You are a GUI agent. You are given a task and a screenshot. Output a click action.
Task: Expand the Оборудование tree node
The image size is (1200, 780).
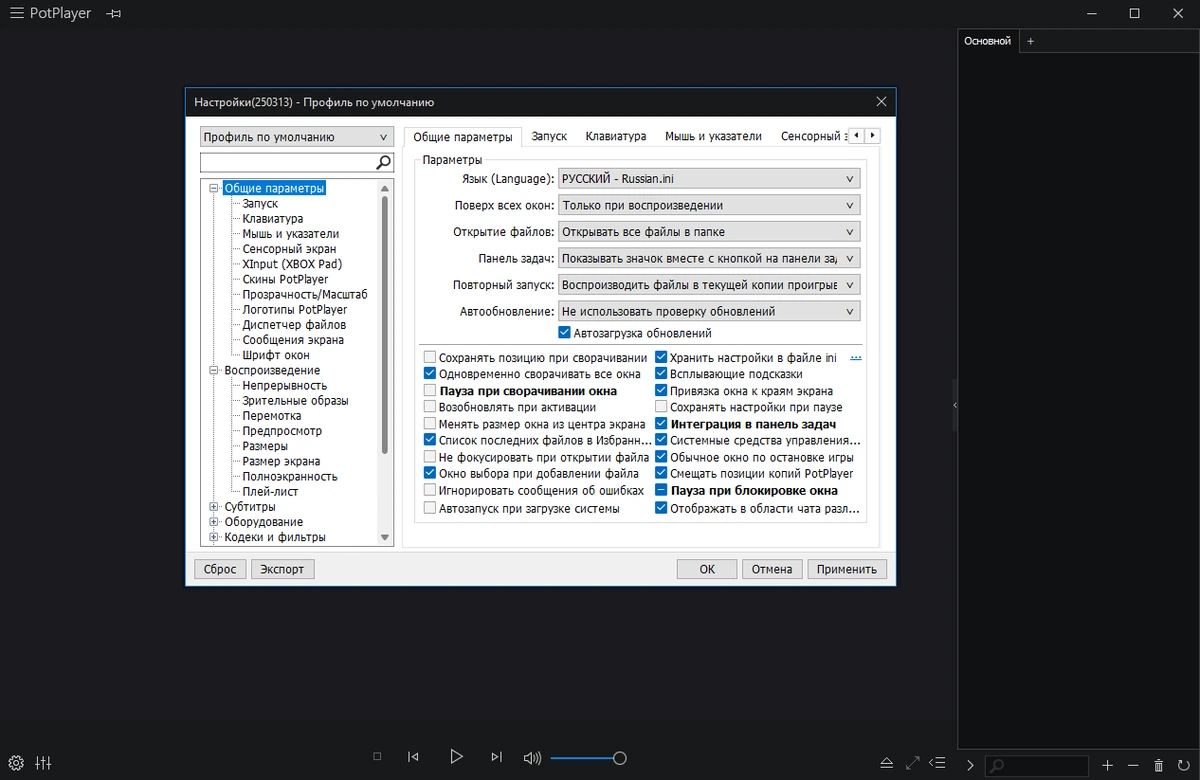pos(214,522)
